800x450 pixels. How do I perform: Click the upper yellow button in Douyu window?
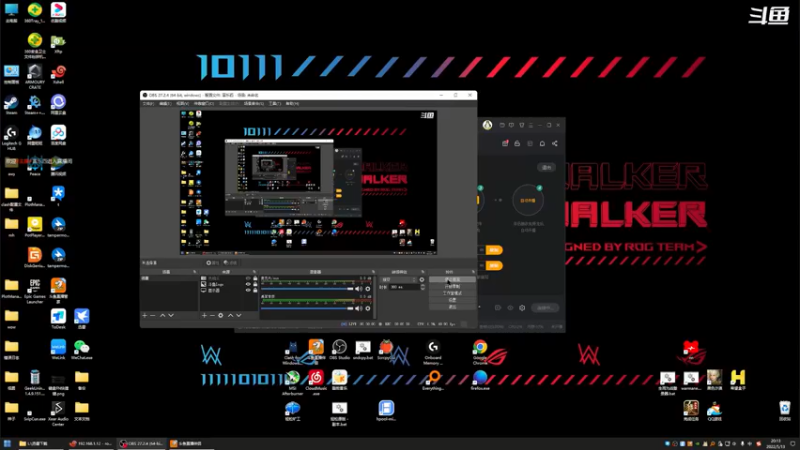(x=493, y=250)
